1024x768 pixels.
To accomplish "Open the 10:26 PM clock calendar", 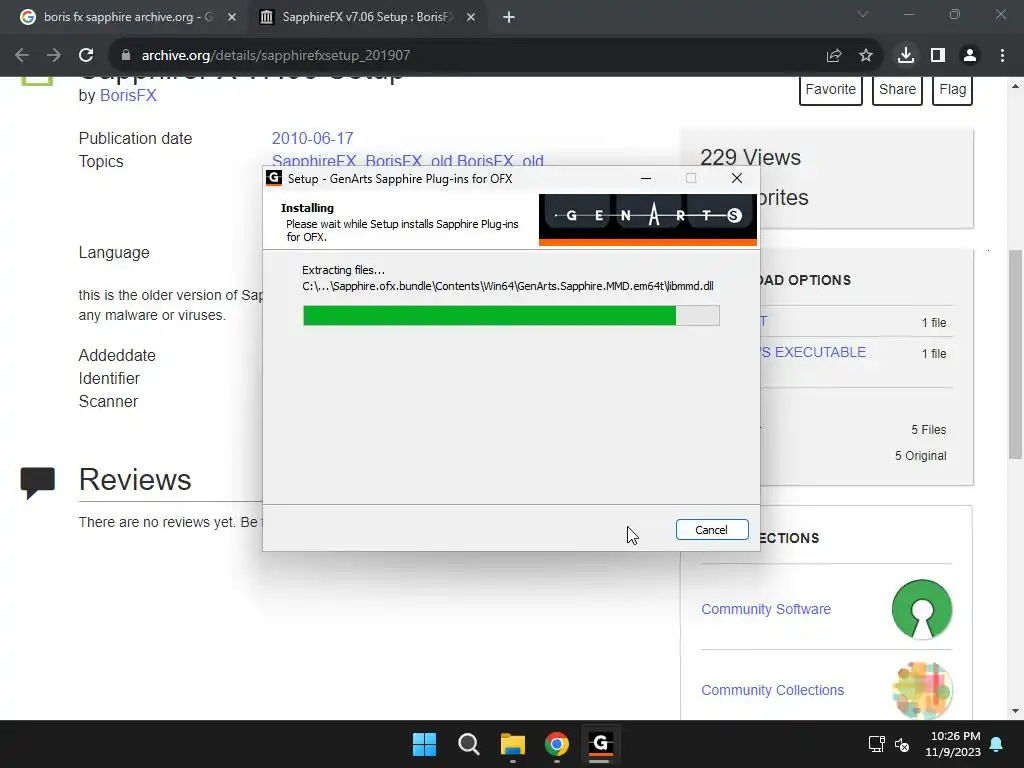I will [953, 744].
